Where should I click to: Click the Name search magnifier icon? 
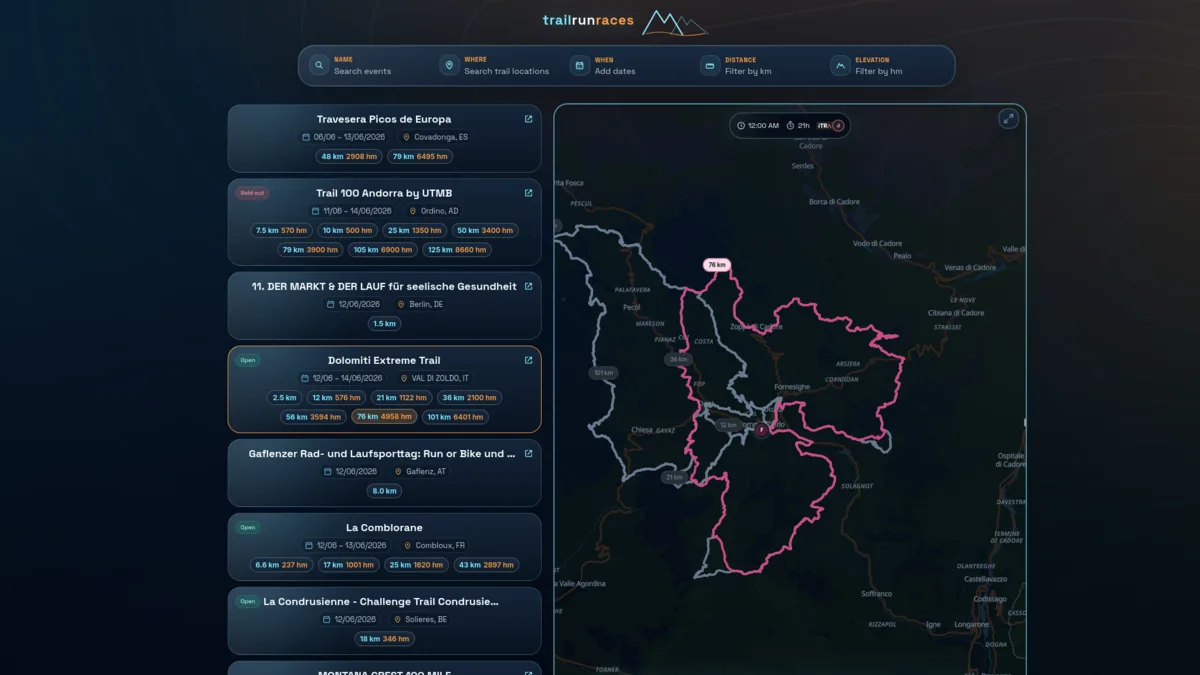(319, 66)
